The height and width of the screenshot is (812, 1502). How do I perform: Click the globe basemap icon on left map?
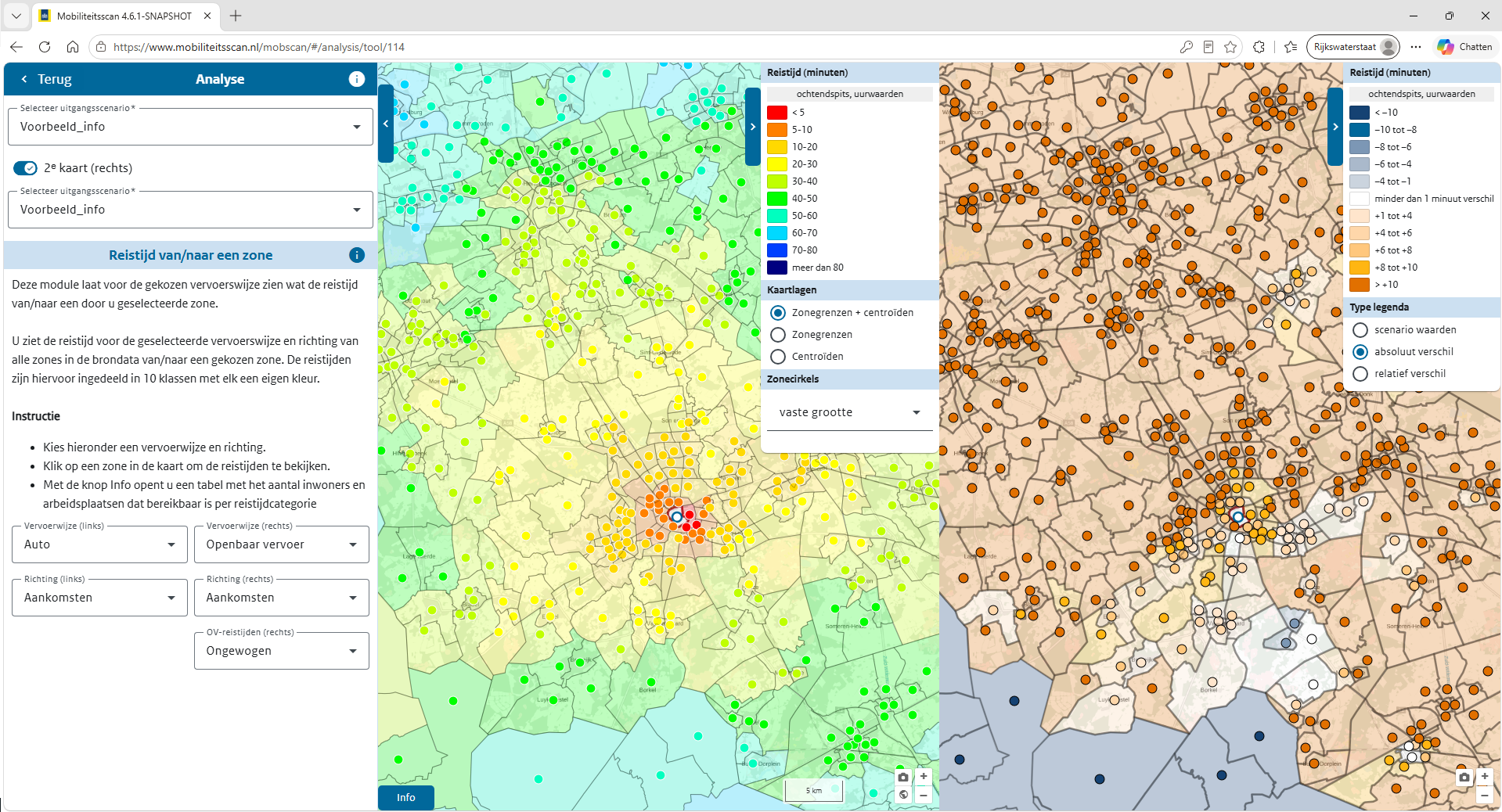click(903, 795)
